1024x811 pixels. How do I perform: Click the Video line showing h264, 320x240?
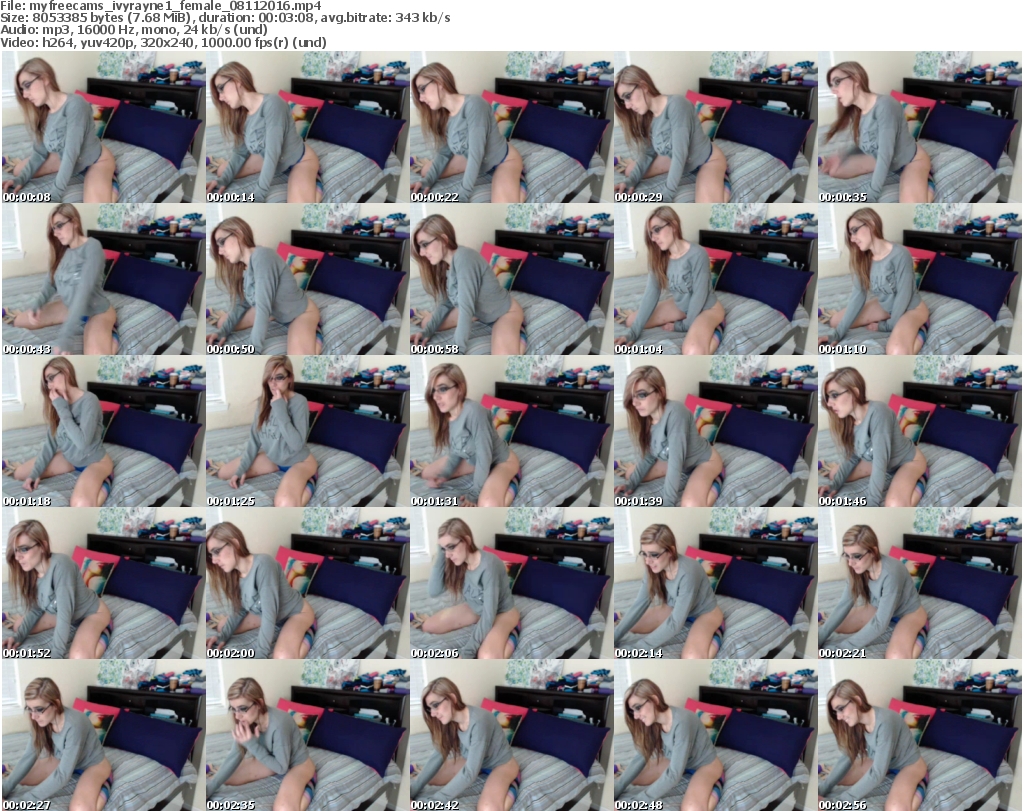pyautogui.click(x=163, y=42)
